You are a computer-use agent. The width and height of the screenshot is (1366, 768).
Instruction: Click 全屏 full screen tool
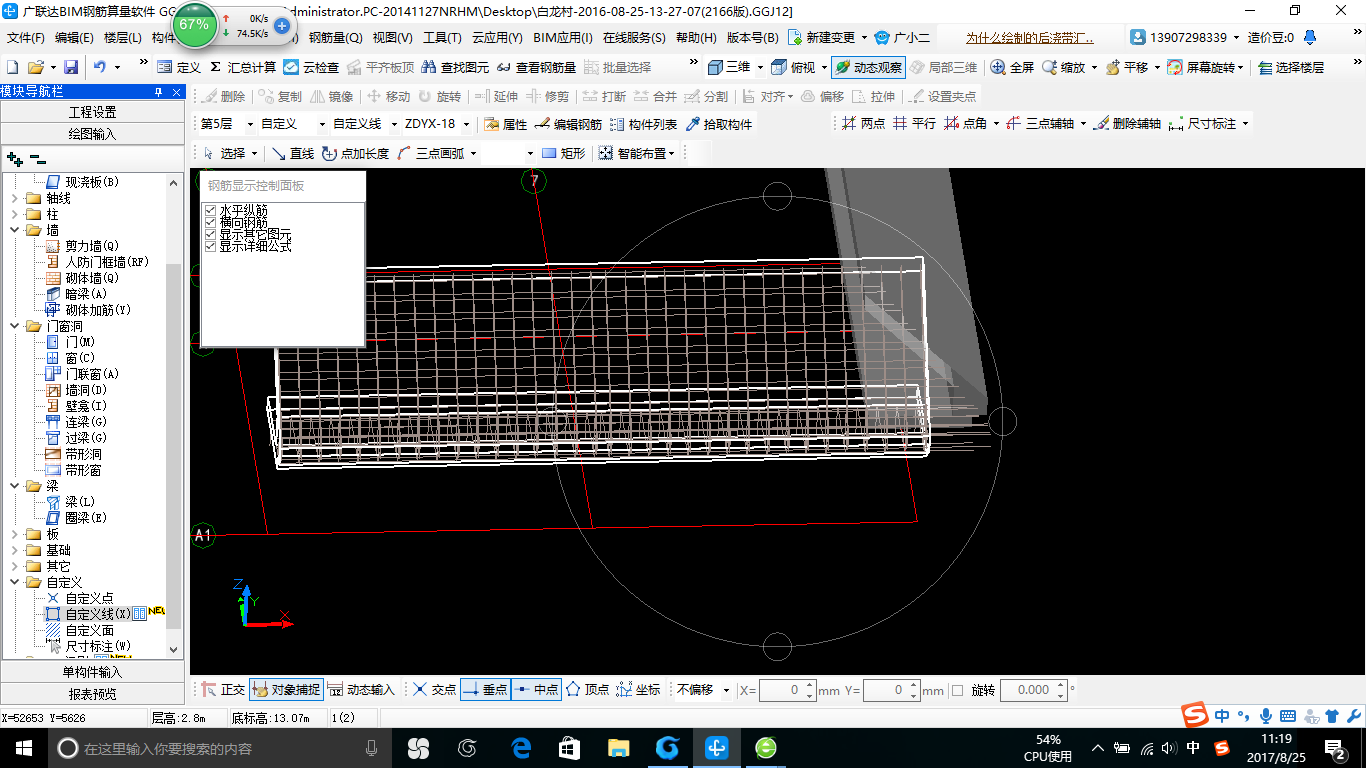pos(1012,67)
